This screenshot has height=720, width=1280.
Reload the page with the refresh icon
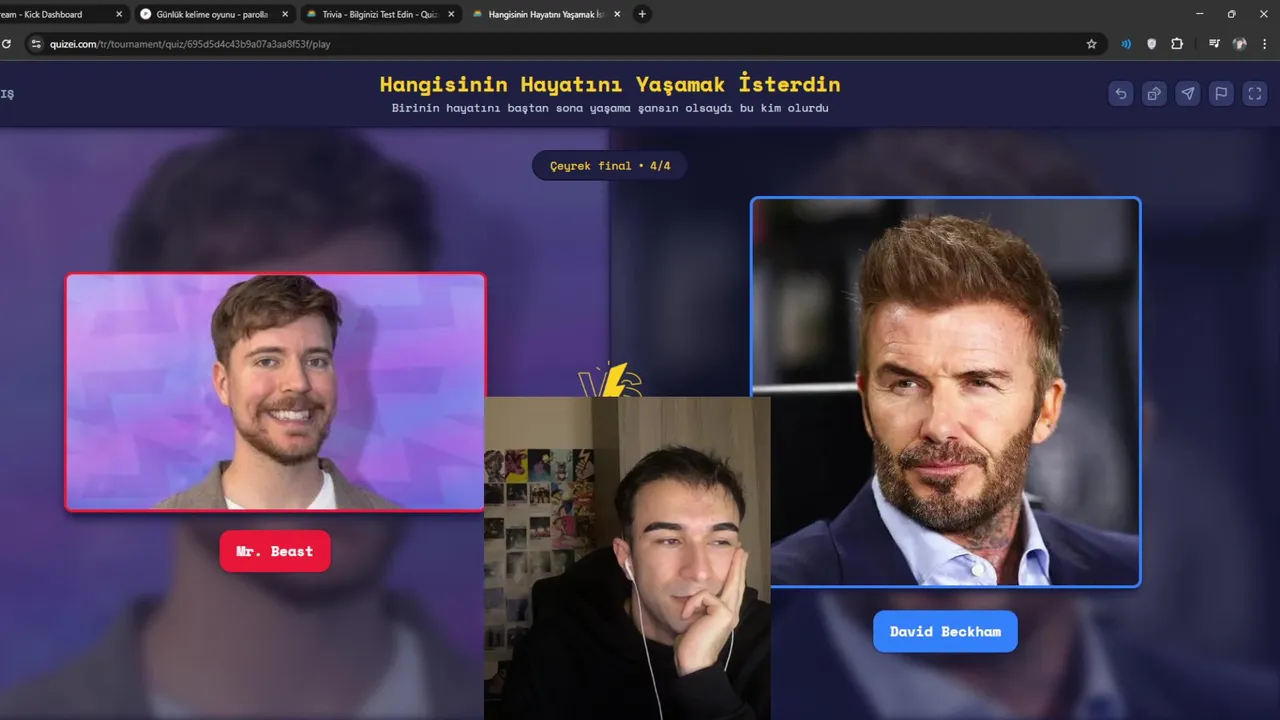6,44
